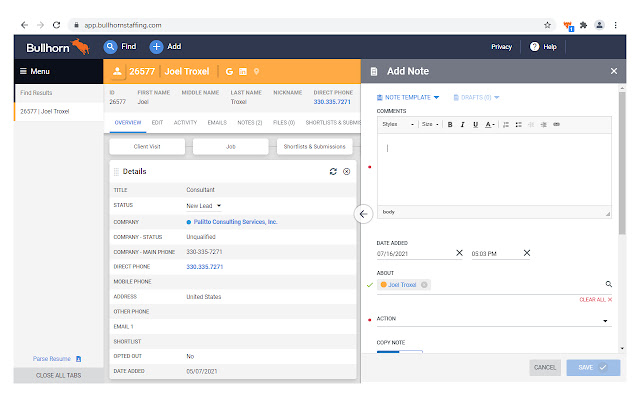Expand the New Lead status dropdown
Screen dimensions: 640x400
(203, 206)
